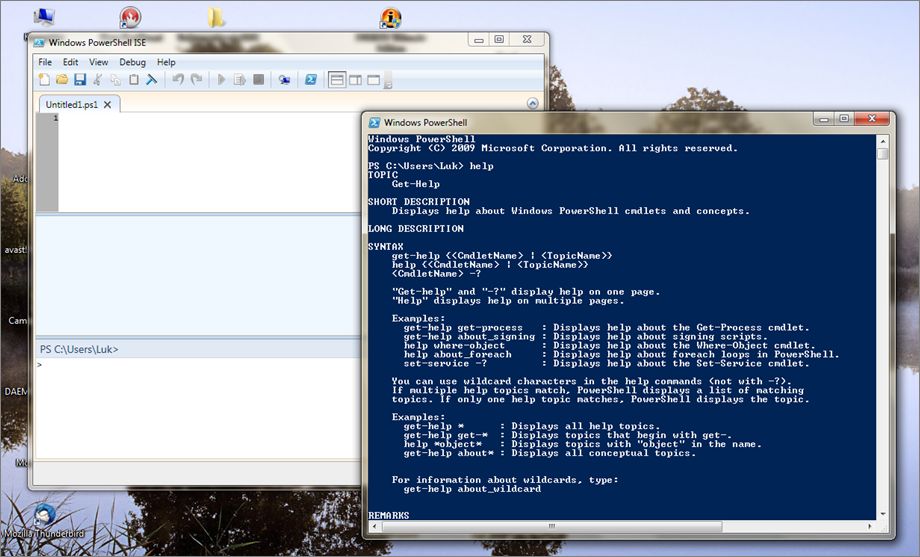Image resolution: width=920 pixels, height=557 pixels.
Task: Open the Edit menu in PowerShell ISE
Action: (x=70, y=62)
